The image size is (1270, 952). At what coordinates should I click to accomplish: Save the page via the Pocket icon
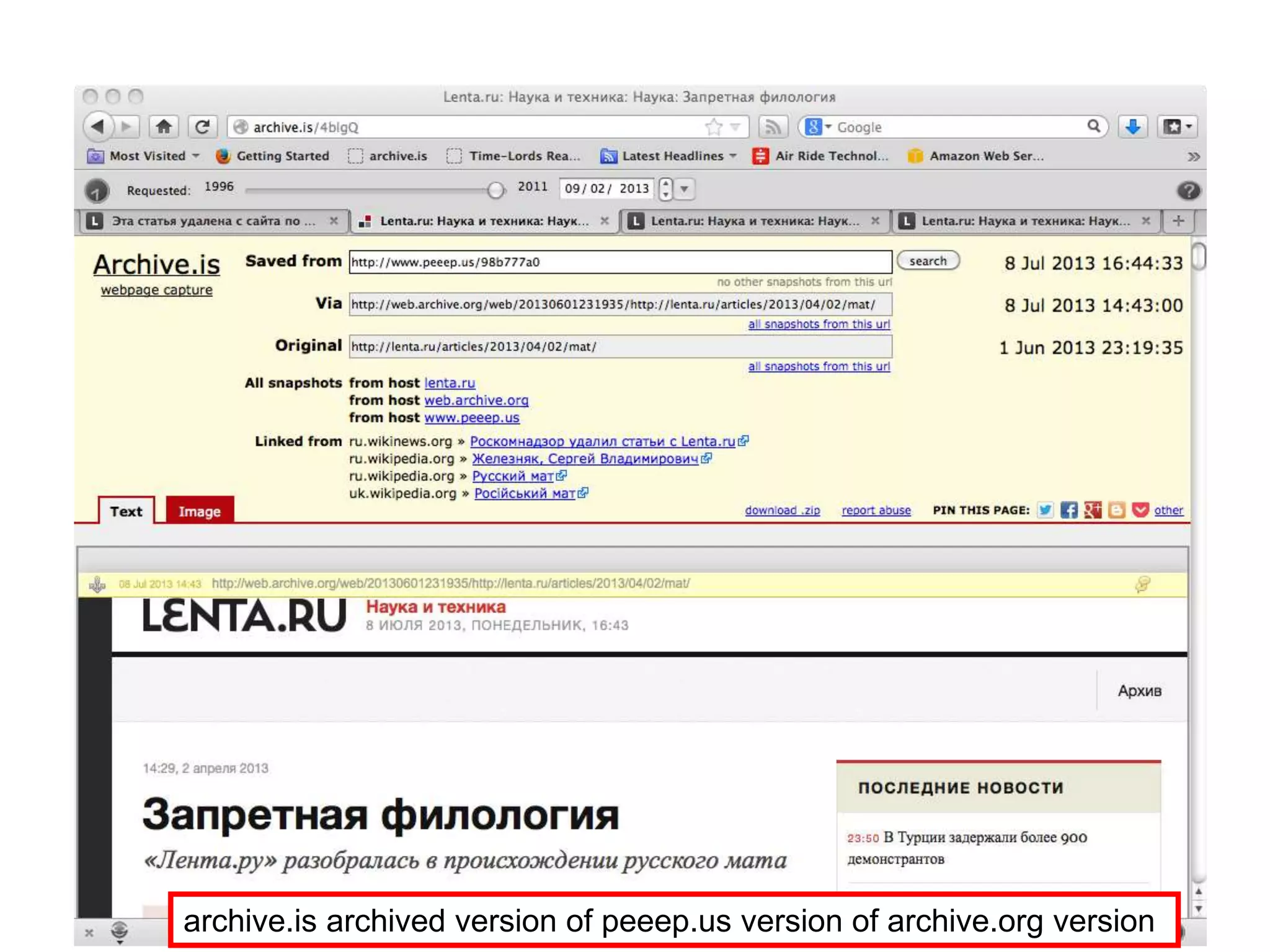[1140, 509]
